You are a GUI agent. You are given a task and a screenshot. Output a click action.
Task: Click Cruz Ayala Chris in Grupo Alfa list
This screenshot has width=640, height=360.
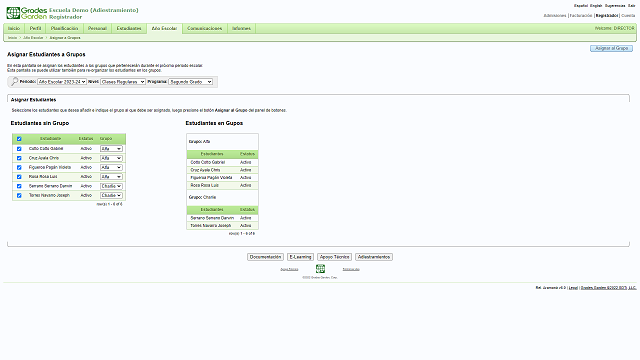[x=205, y=170]
